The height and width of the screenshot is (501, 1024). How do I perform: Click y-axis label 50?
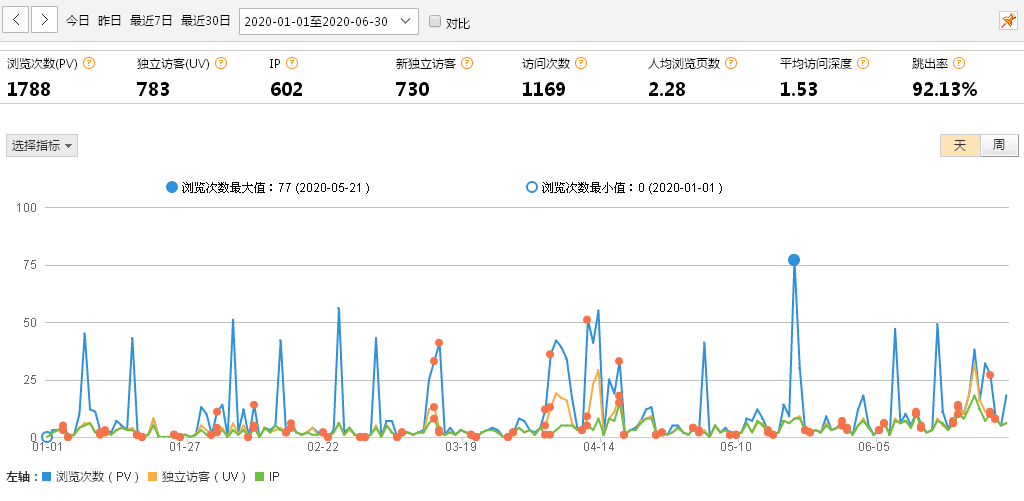[30, 323]
